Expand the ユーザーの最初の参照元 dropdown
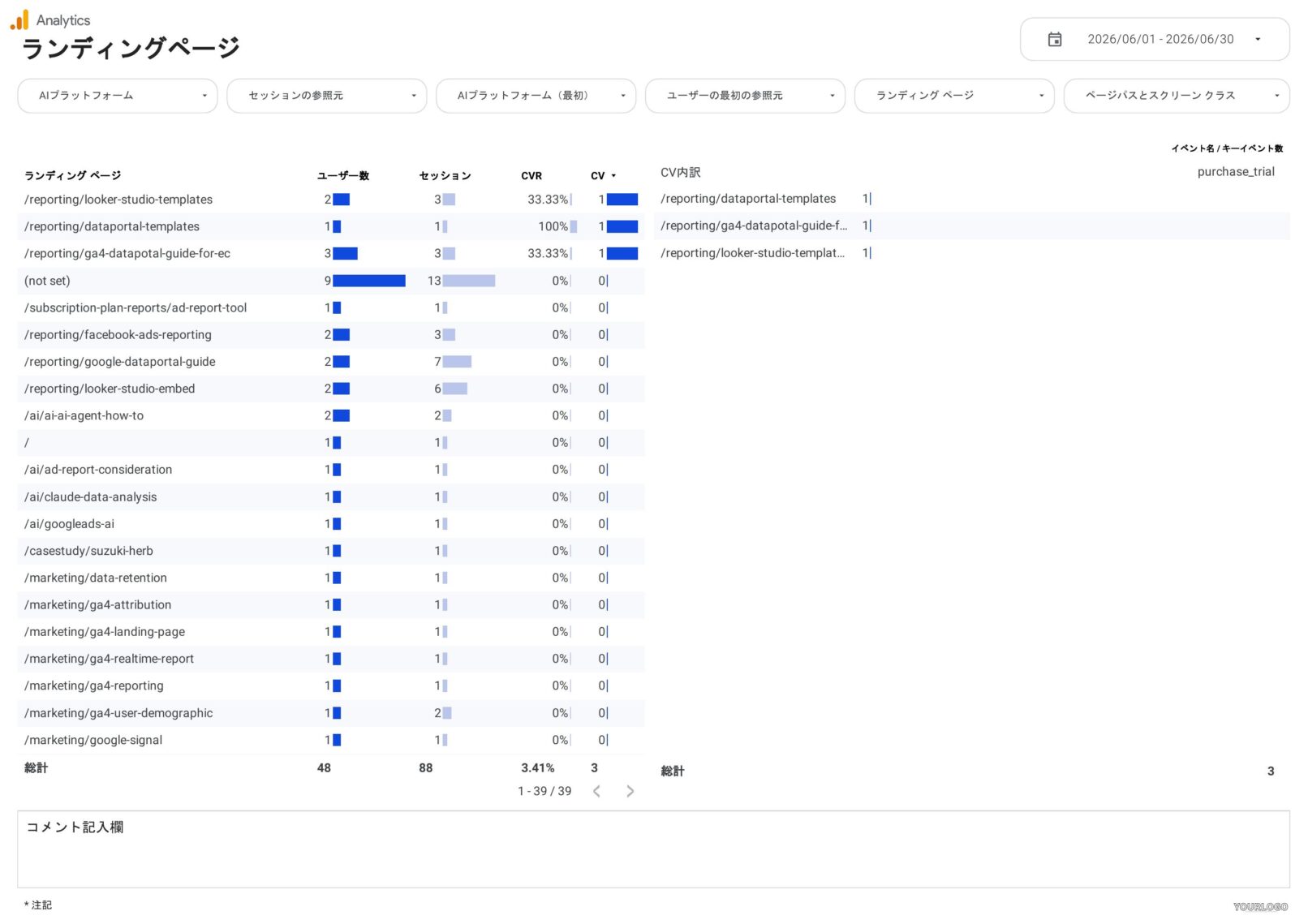1308x924 pixels. 745,96
